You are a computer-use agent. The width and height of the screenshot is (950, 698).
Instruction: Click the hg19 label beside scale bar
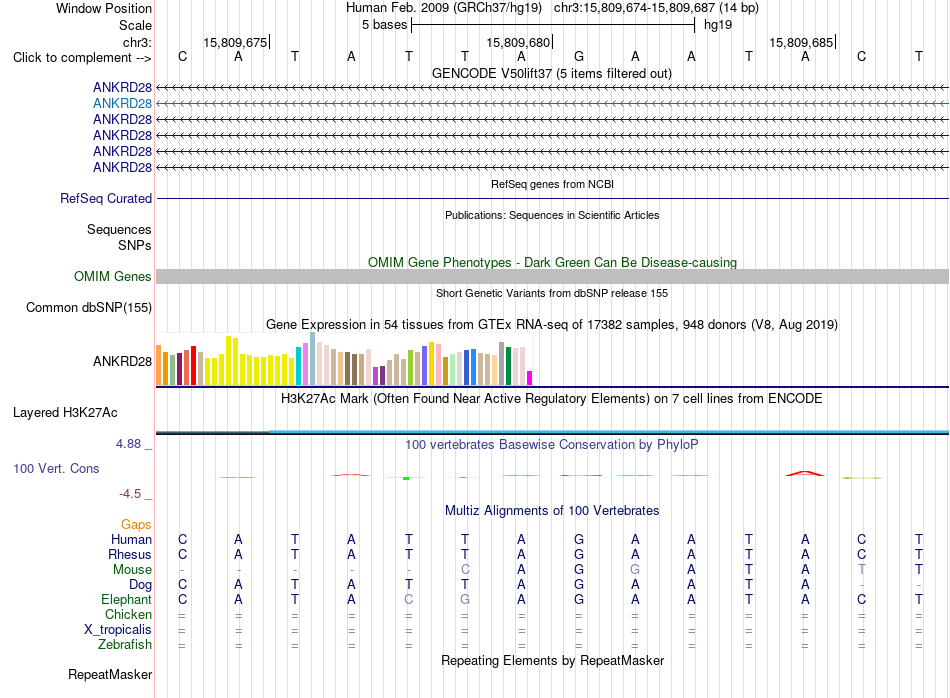pyautogui.click(x=718, y=25)
